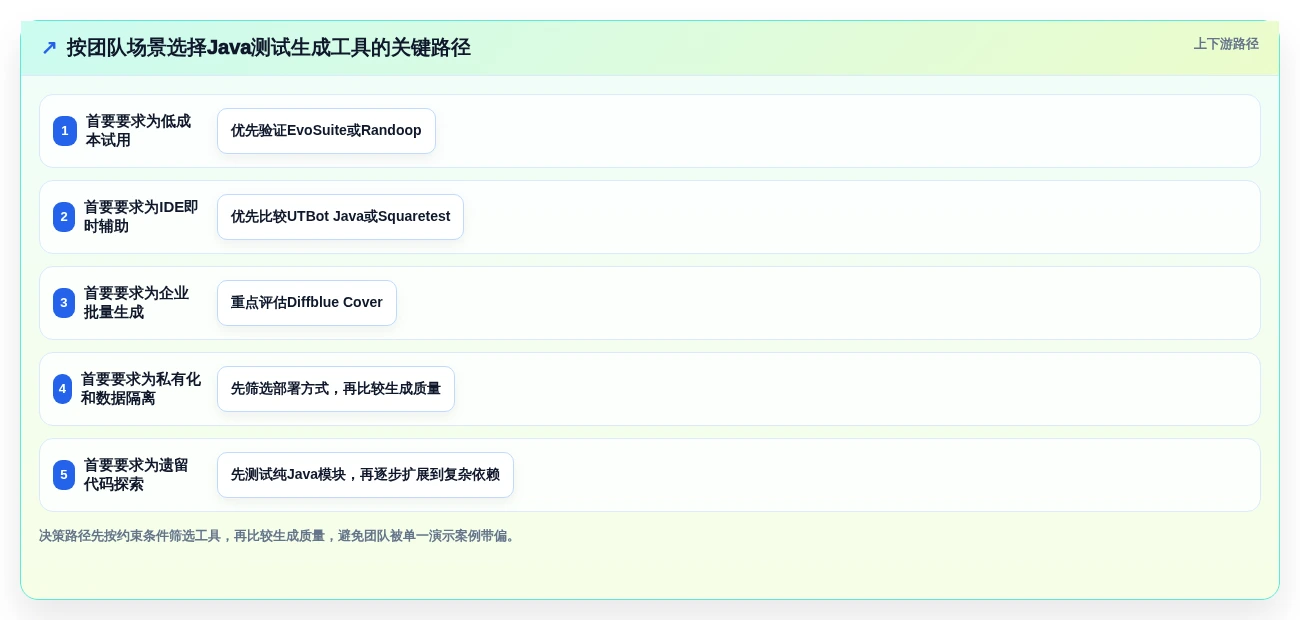
Task: Click the arrow icon beside the title
Action: click(x=49, y=48)
